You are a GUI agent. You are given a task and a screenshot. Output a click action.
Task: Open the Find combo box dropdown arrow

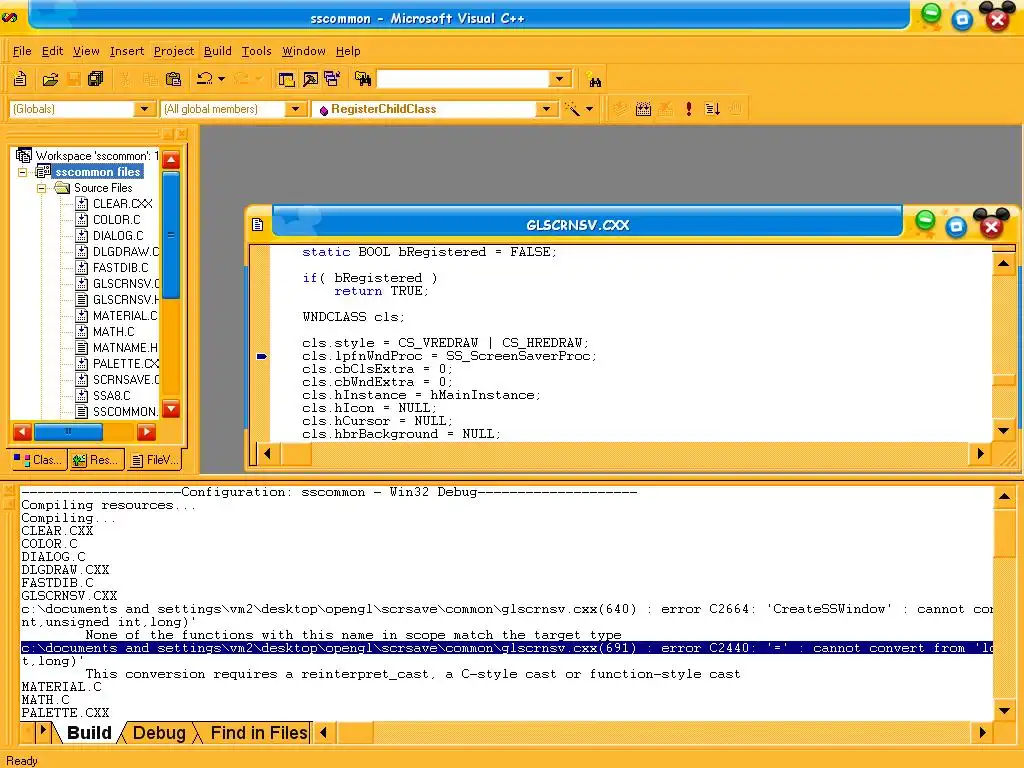560,80
